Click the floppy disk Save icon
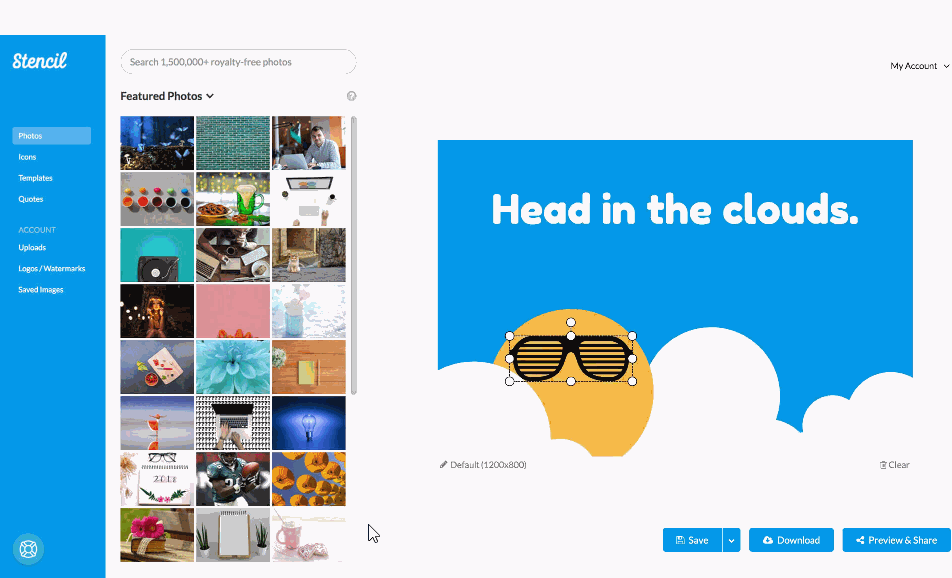 pyautogui.click(x=681, y=540)
